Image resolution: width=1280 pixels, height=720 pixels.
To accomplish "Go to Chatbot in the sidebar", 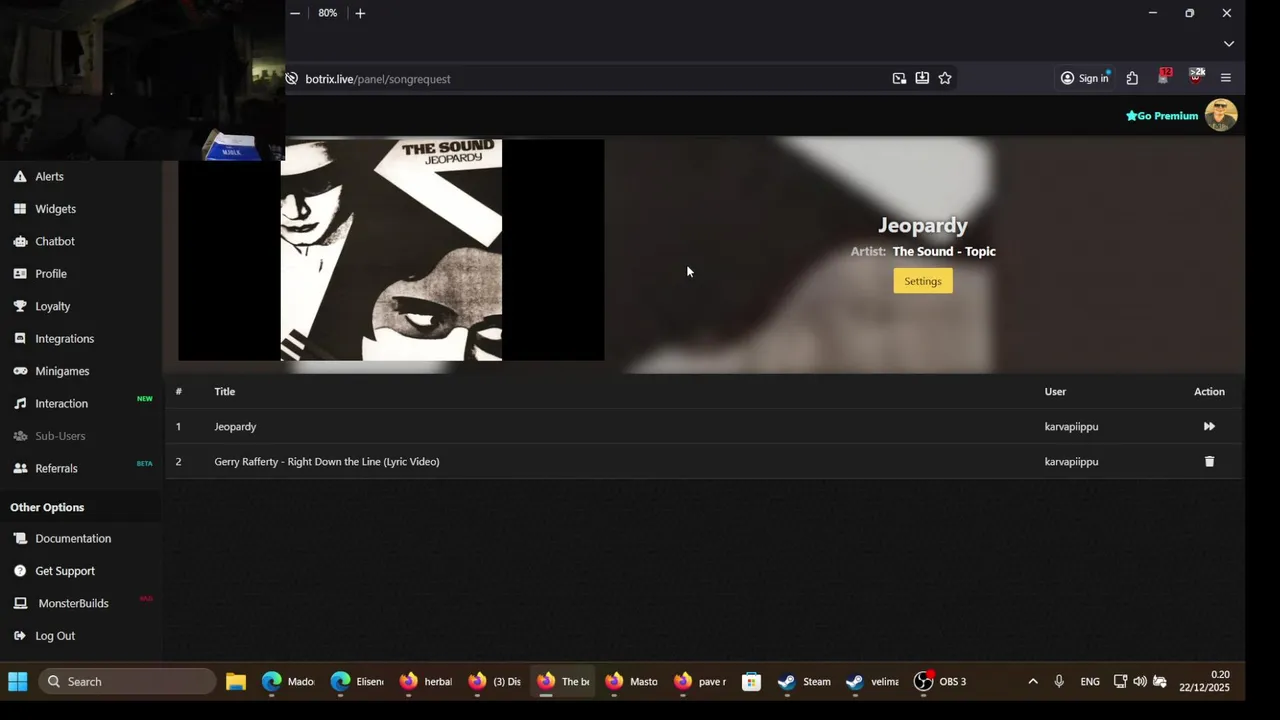I will [x=55, y=241].
